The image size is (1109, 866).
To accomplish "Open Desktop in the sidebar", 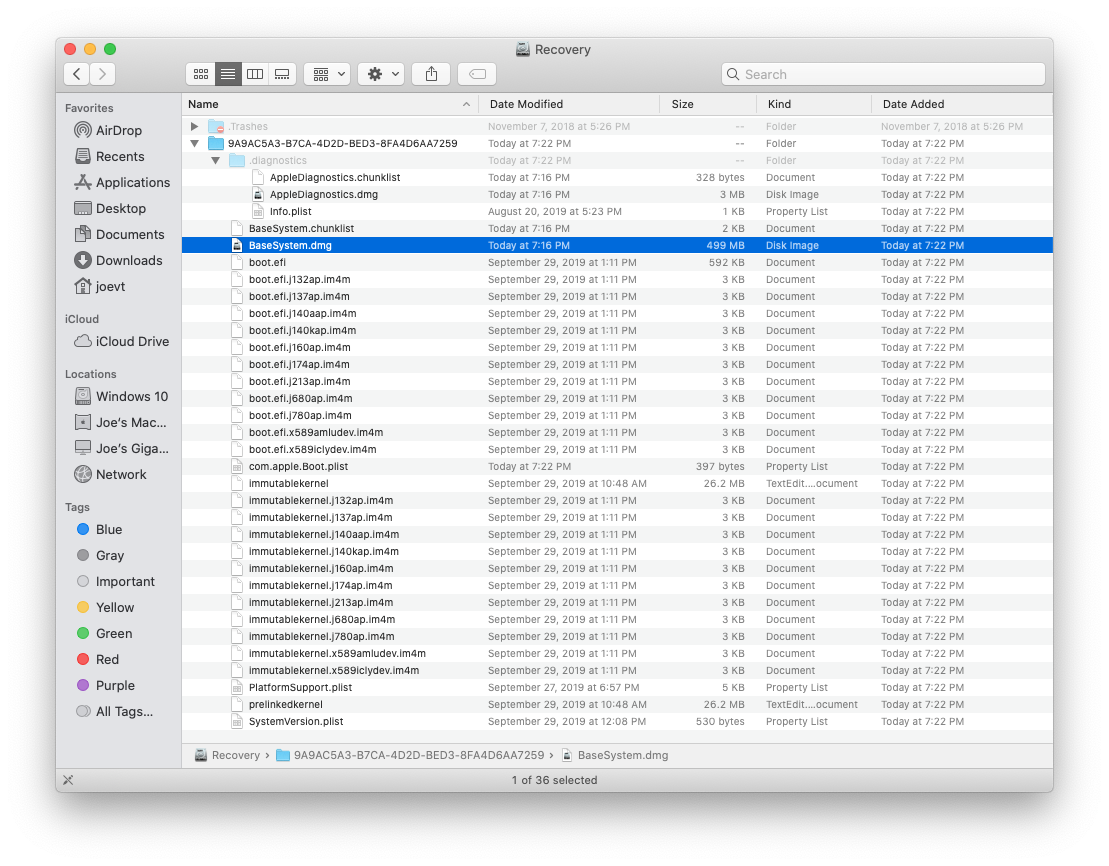I will 110,209.
